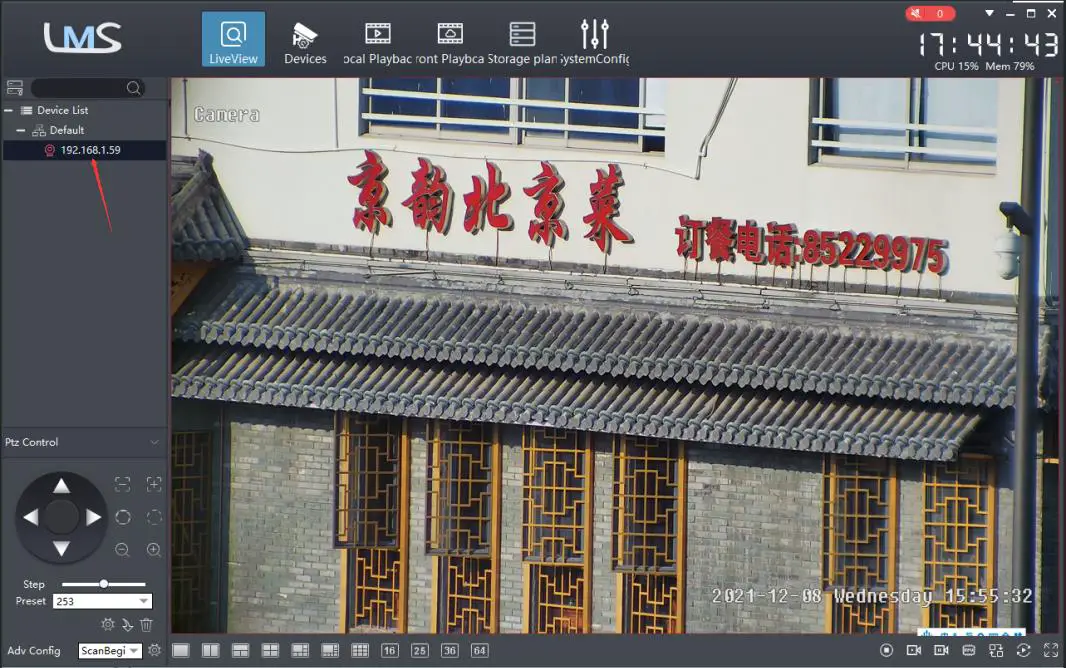The width and height of the screenshot is (1066, 668).
Task: Click the preset settings gear icon
Action: point(107,624)
